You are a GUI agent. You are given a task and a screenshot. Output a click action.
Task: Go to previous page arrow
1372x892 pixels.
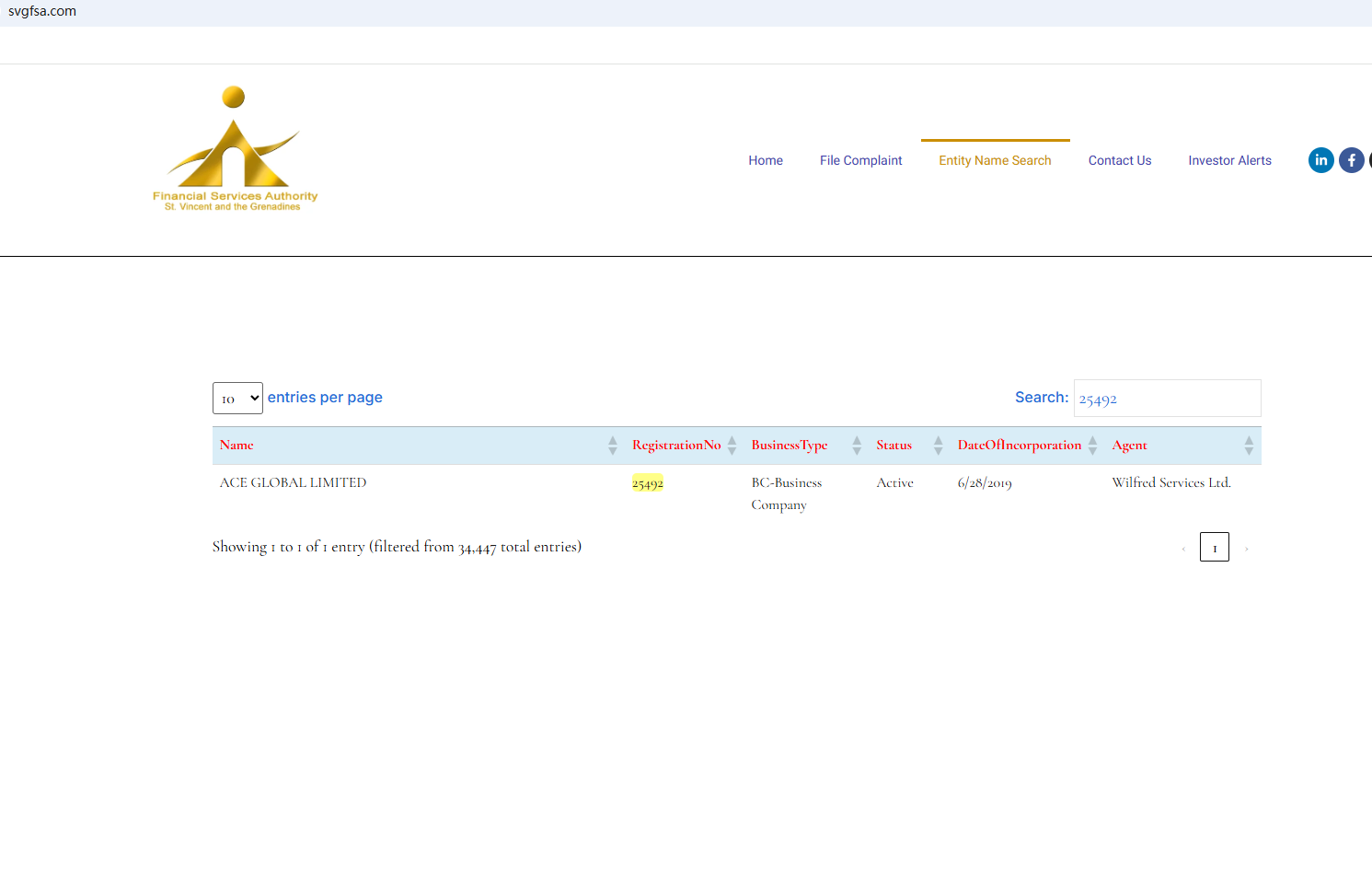click(1183, 549)
